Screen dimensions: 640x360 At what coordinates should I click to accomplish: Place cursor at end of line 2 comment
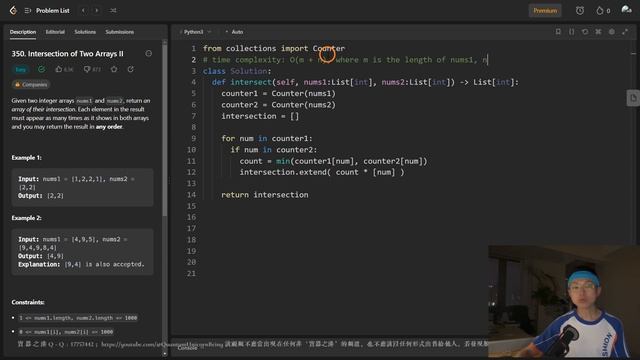coord(488,60)
